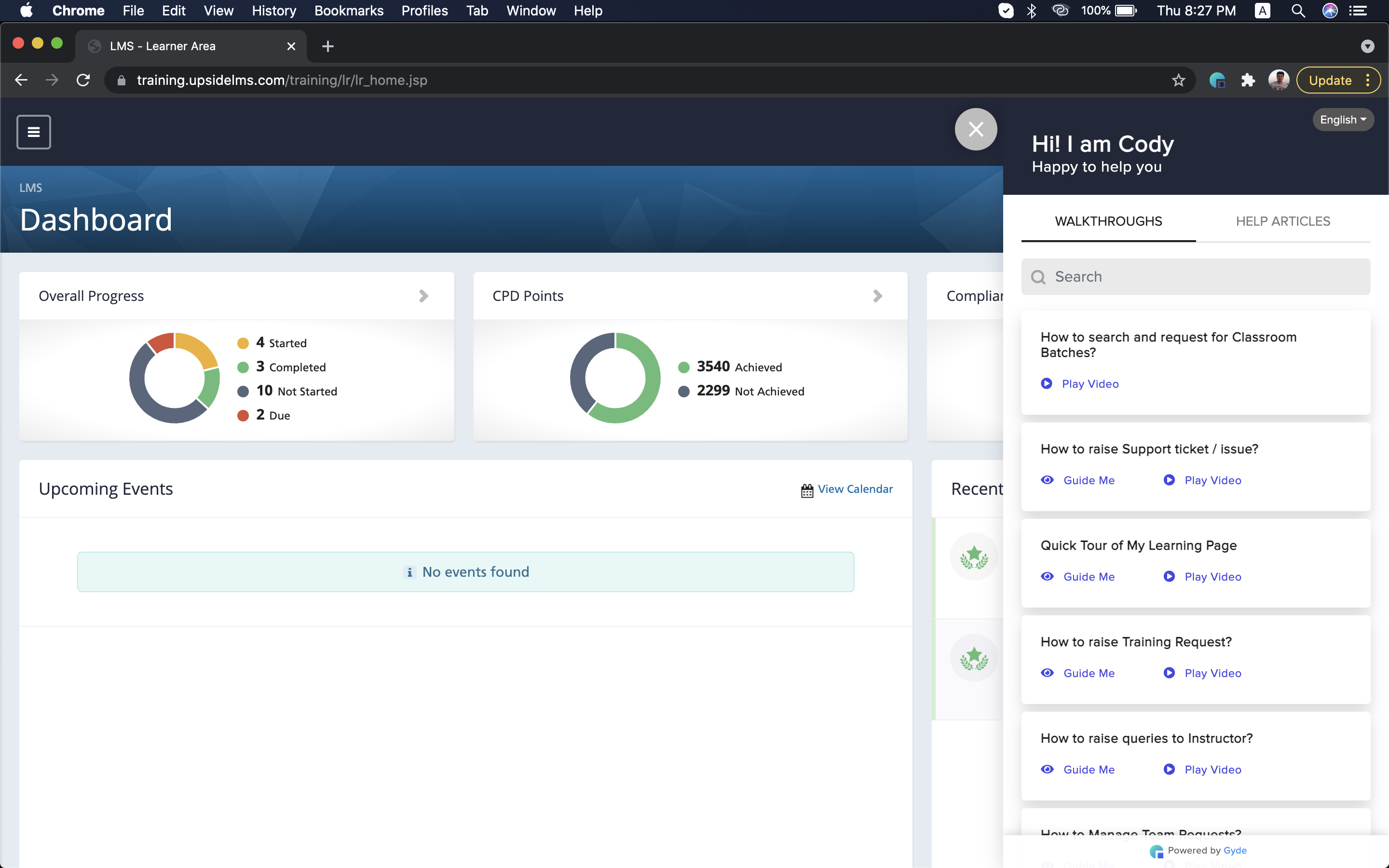The image size is (1389, 868).
Task: Click the walkthrough Search field
Action: click(x=1196, y=277)
